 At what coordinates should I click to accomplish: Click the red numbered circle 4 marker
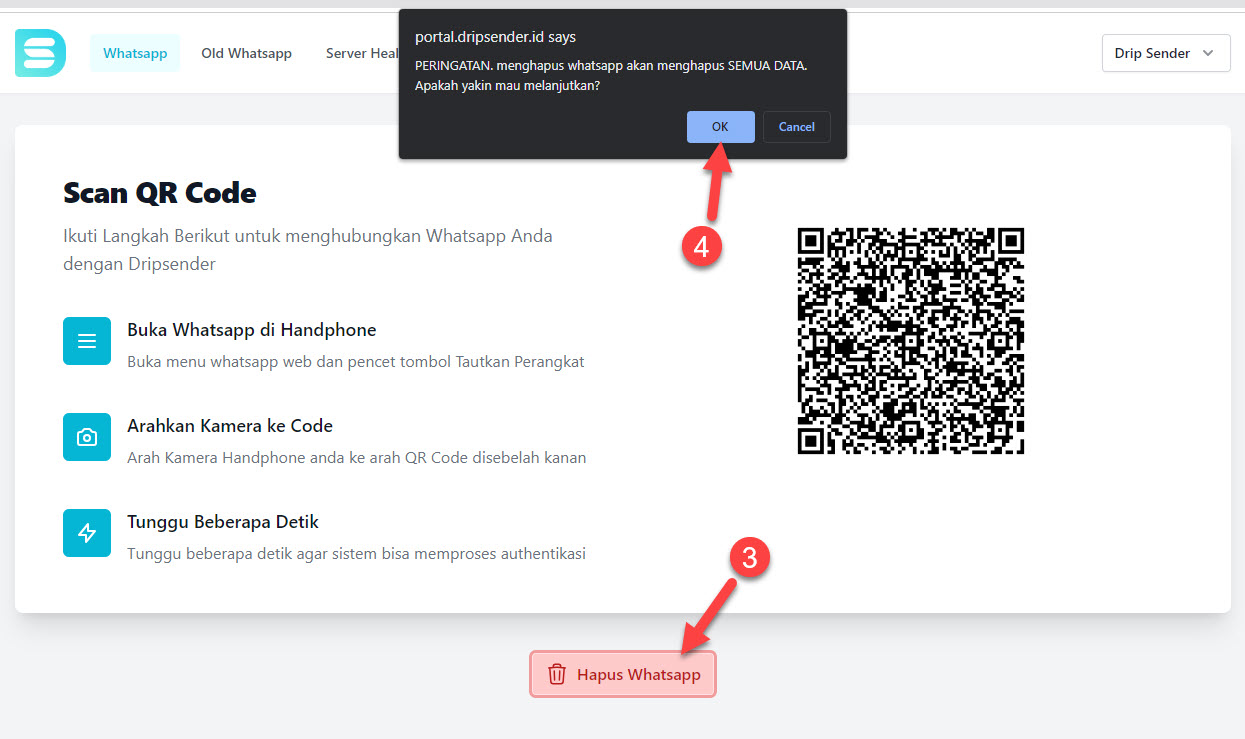[701, 247]
